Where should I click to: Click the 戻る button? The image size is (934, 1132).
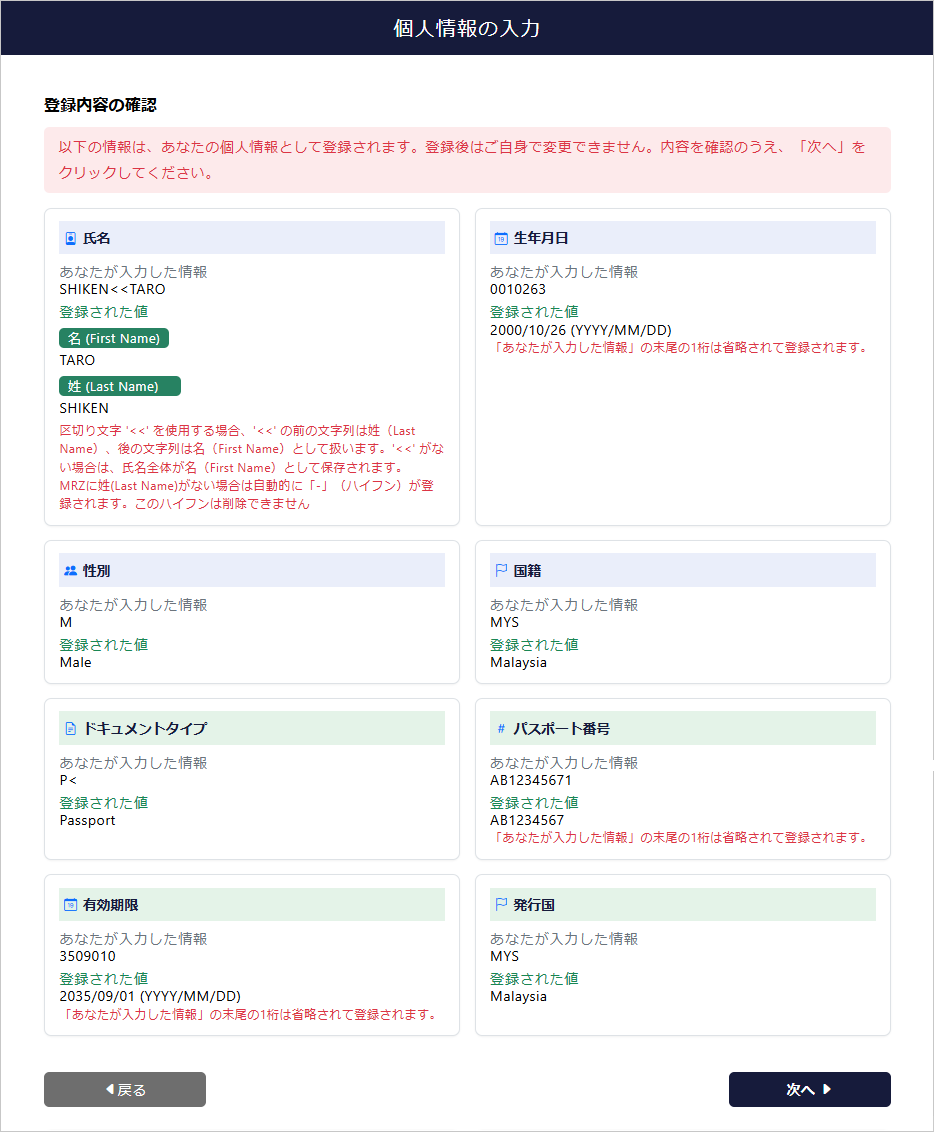pyautogui.click(x=124, y=1089)
